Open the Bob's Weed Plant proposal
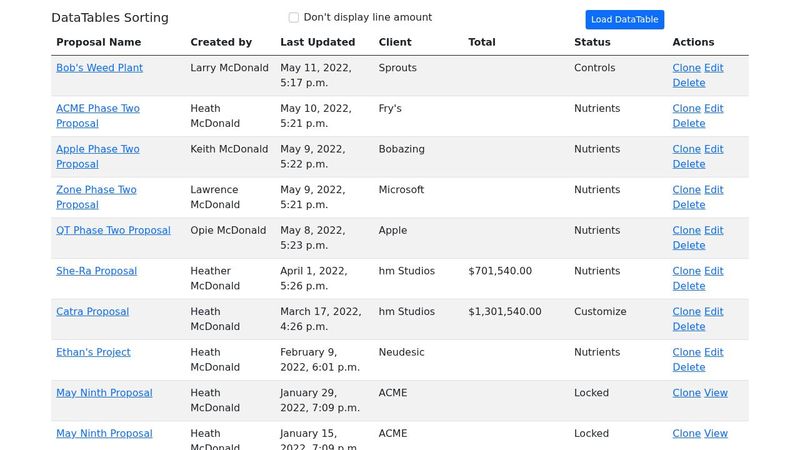800x450 pixels. point(99,68)
